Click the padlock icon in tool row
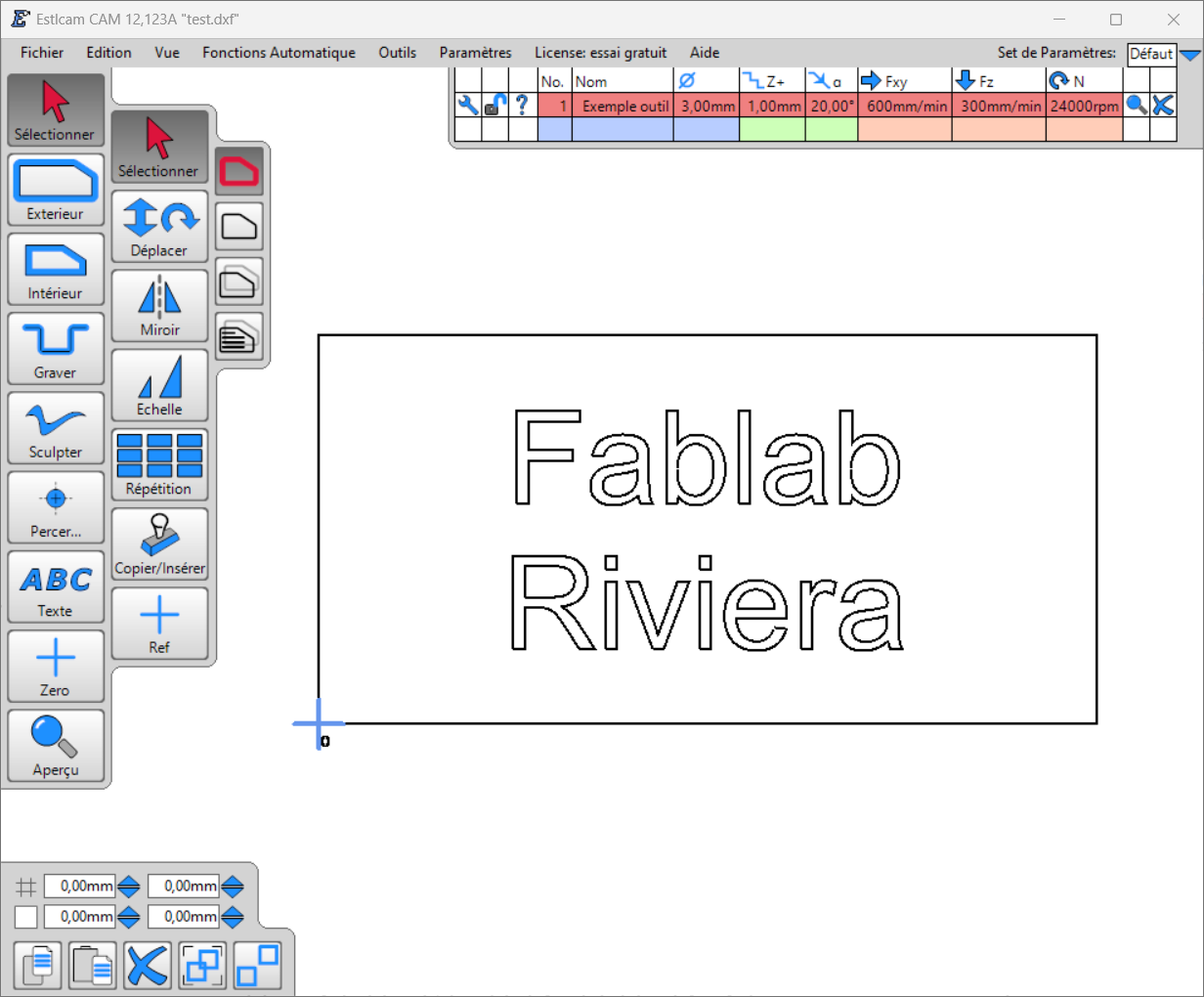 (495, 106)
